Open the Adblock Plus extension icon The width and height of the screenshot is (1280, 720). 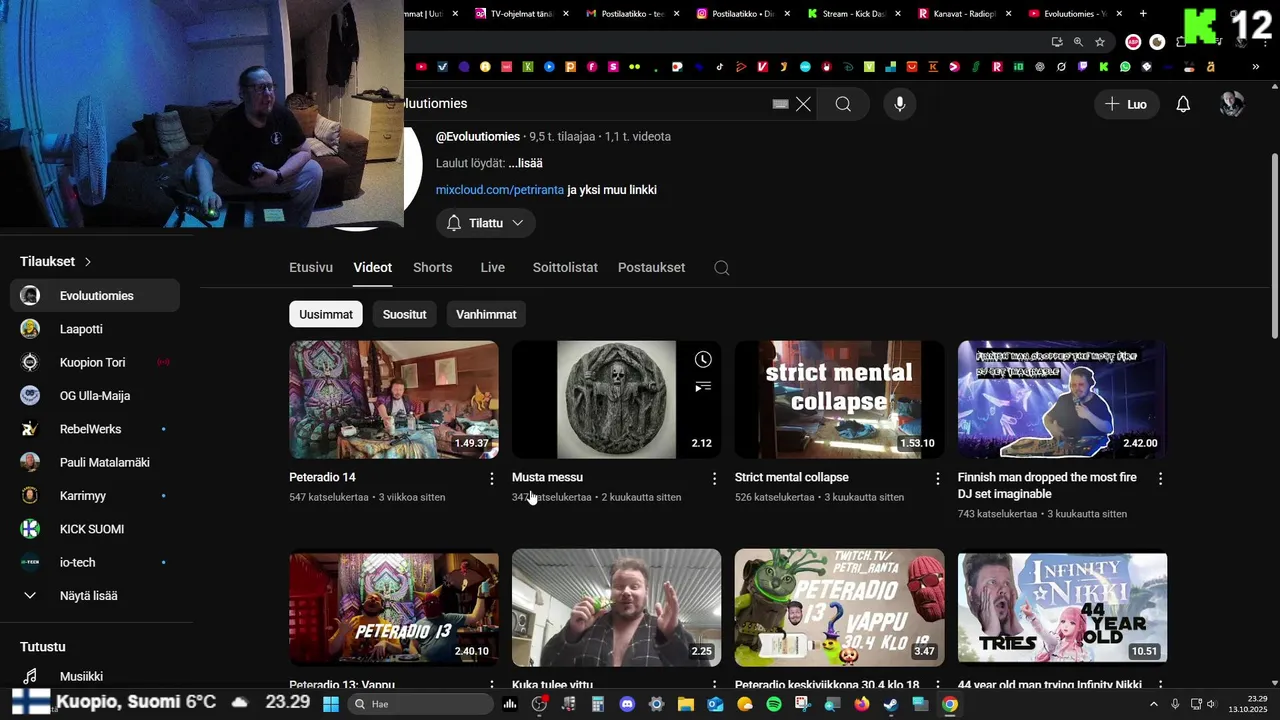pos(1133,42)
